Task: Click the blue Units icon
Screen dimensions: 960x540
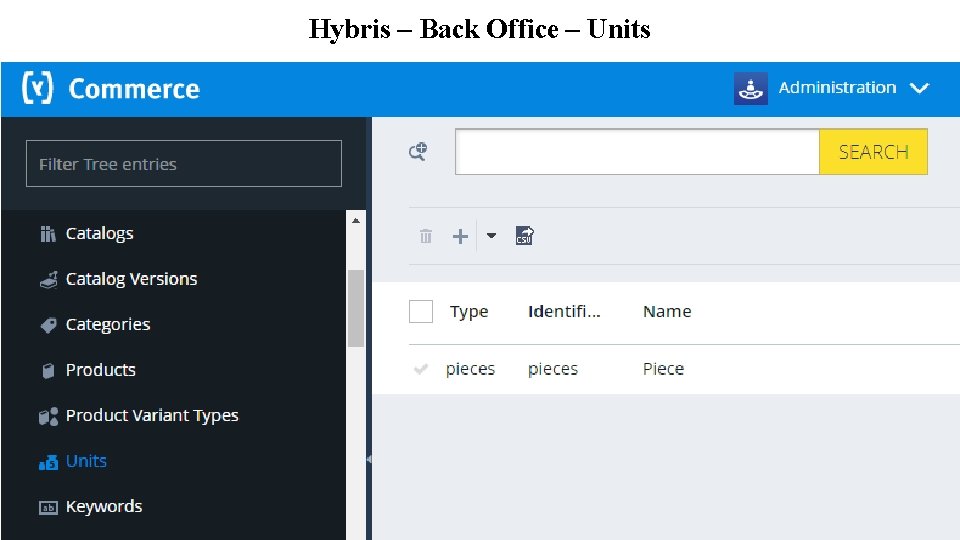Action: 48,462
